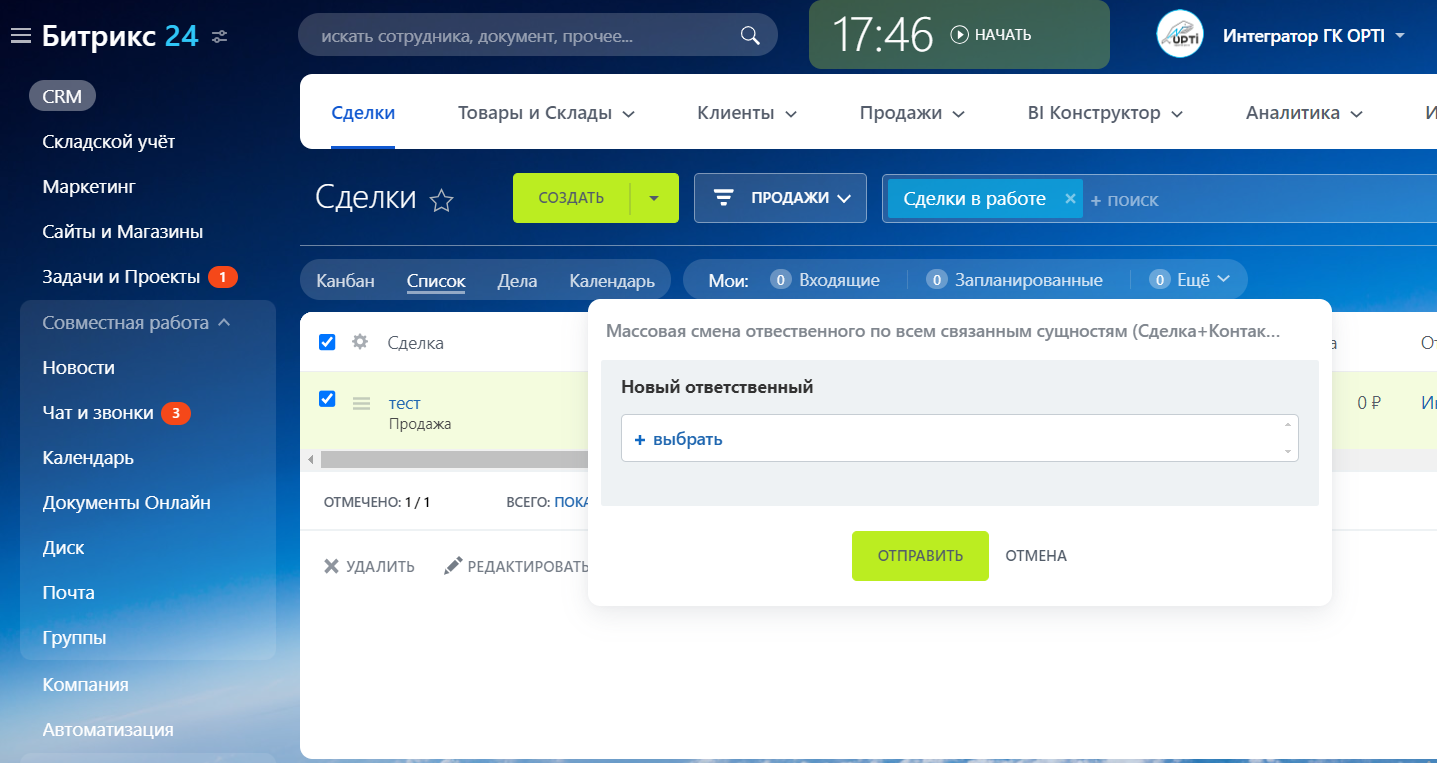This screenshot has height=763, width=1437.
Task: Open Группы in sidebar
Action: tap(74, 638)
